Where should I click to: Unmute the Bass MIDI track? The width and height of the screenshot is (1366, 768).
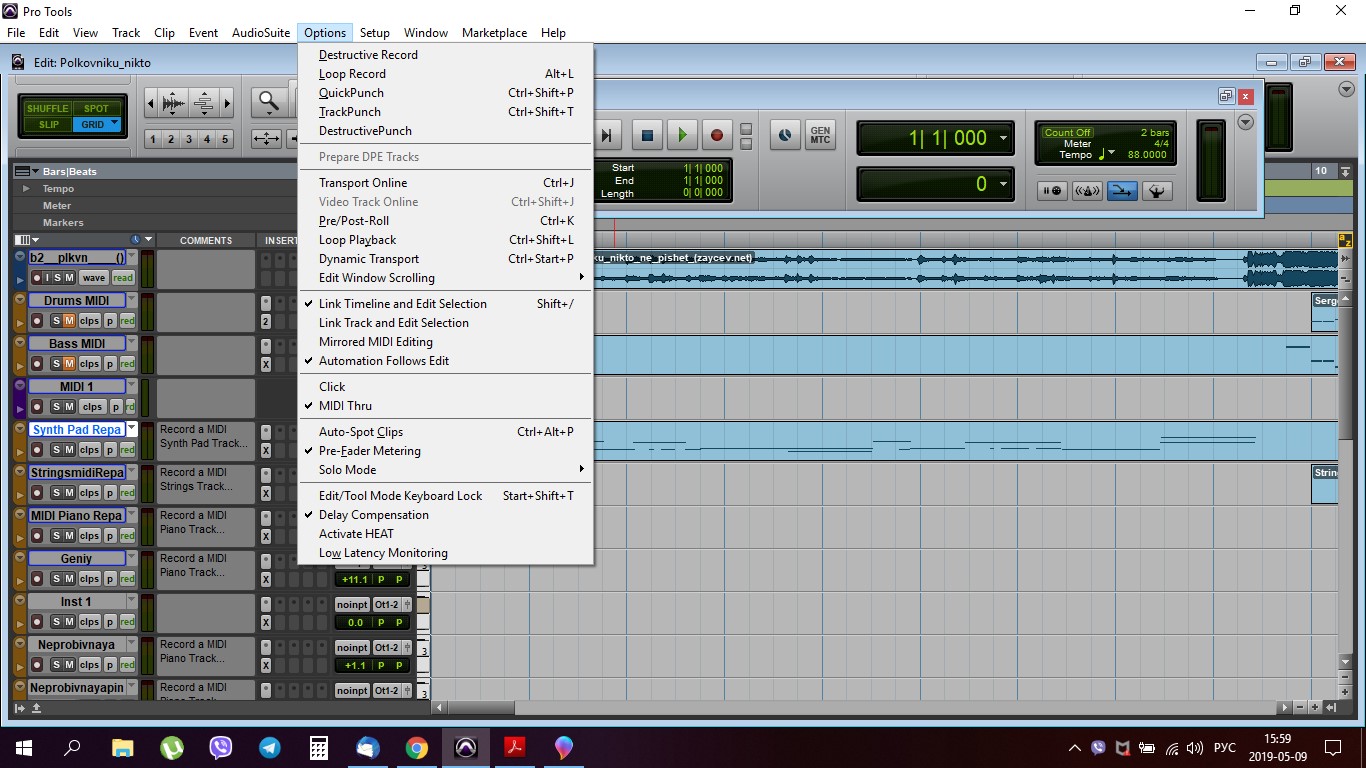70,364
